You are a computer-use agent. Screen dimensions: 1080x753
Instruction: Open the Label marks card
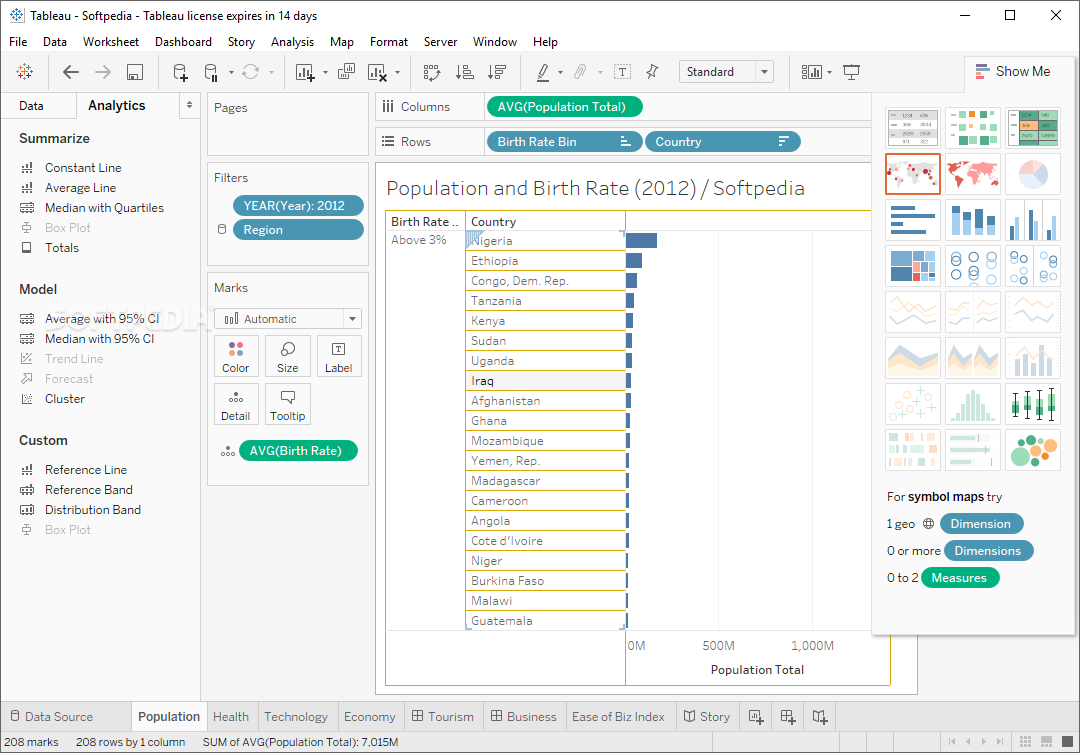tap(339, 356)
